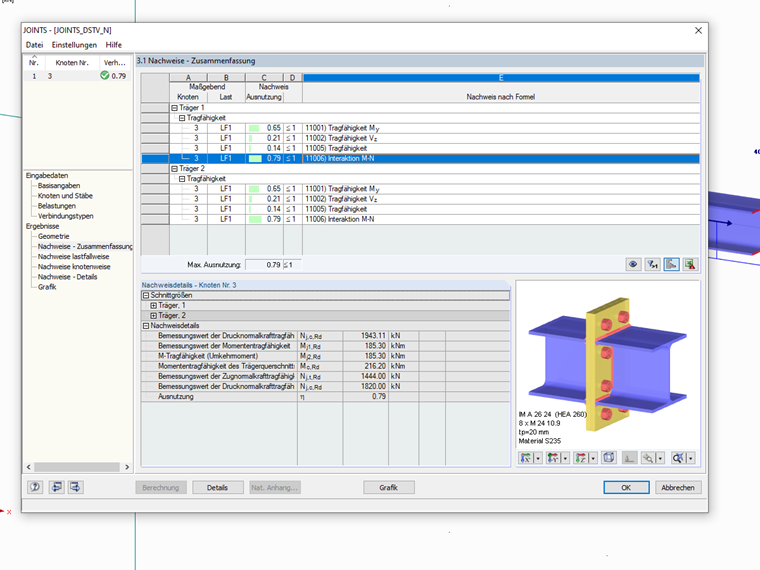This screenshot has height=570, width=760.
Task: Open the Hilfe menu
Action: (113, 45)
